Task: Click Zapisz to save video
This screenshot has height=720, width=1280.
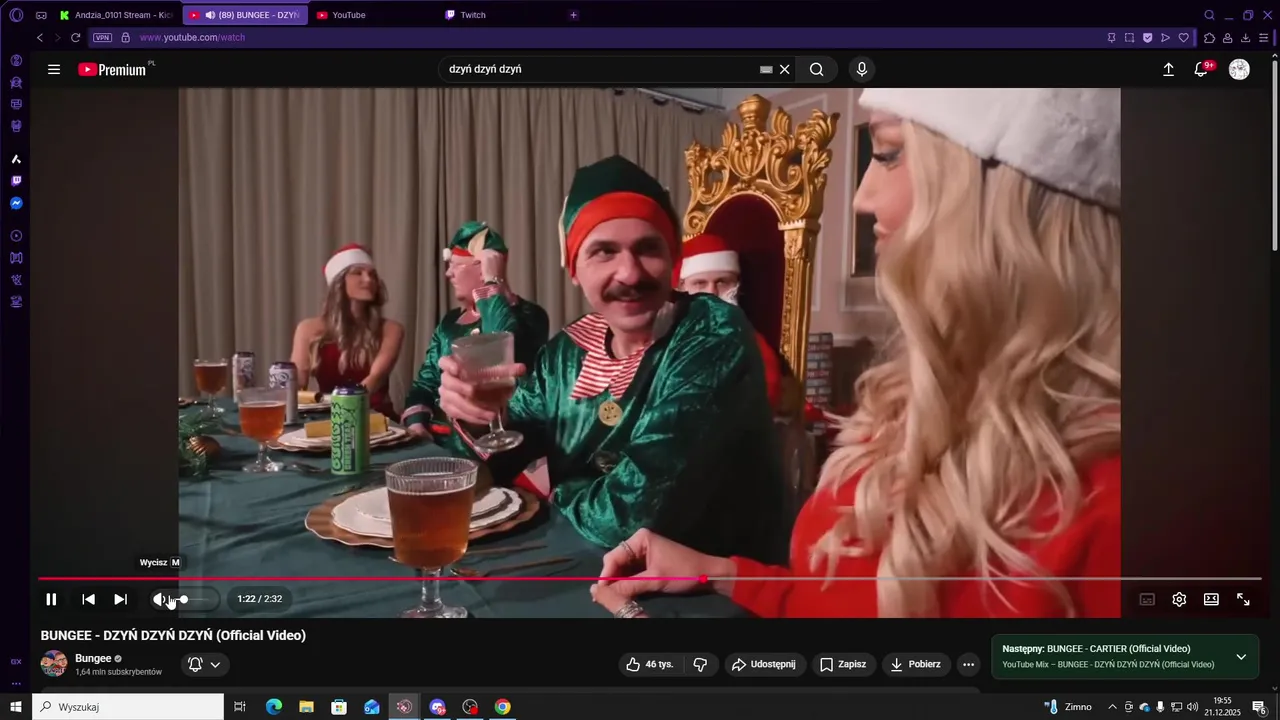Action: [x=843, y=664]
